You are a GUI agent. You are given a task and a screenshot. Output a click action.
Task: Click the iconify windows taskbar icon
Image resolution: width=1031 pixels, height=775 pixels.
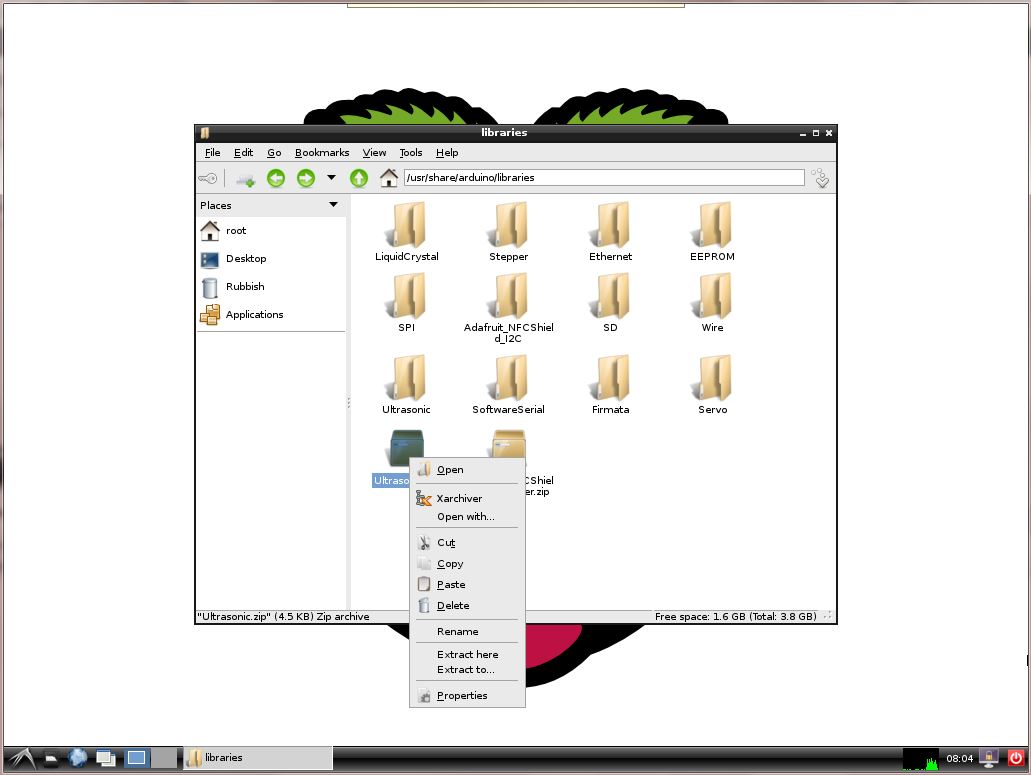click(x=105, y=759)
